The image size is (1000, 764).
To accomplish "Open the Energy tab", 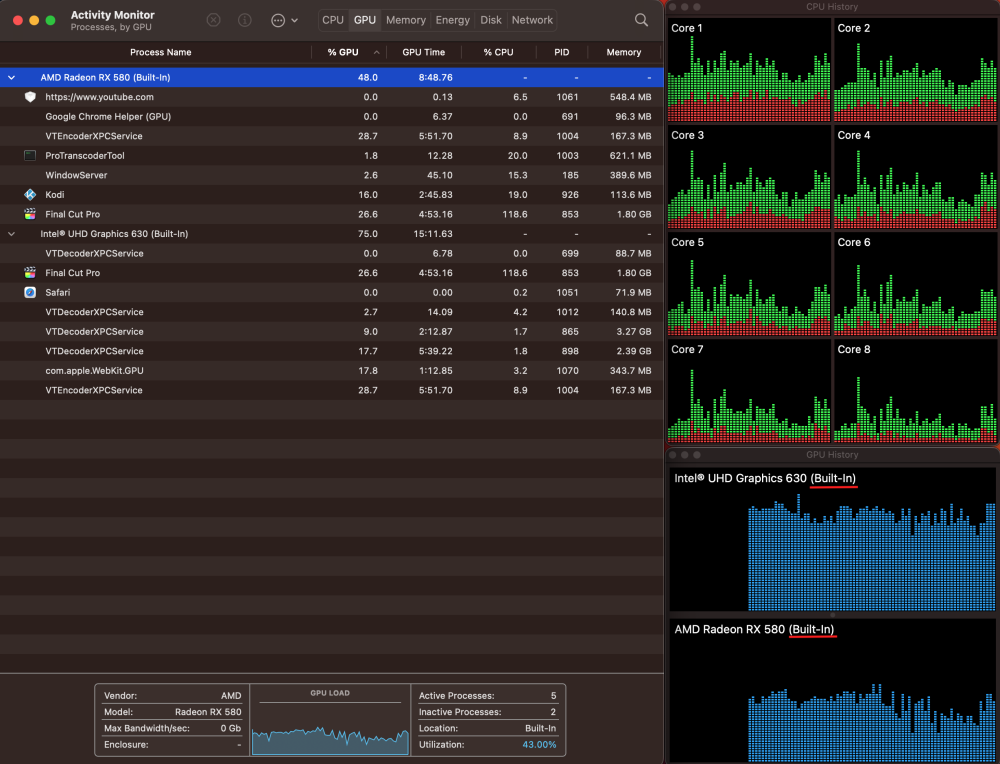I will [453, 20].
